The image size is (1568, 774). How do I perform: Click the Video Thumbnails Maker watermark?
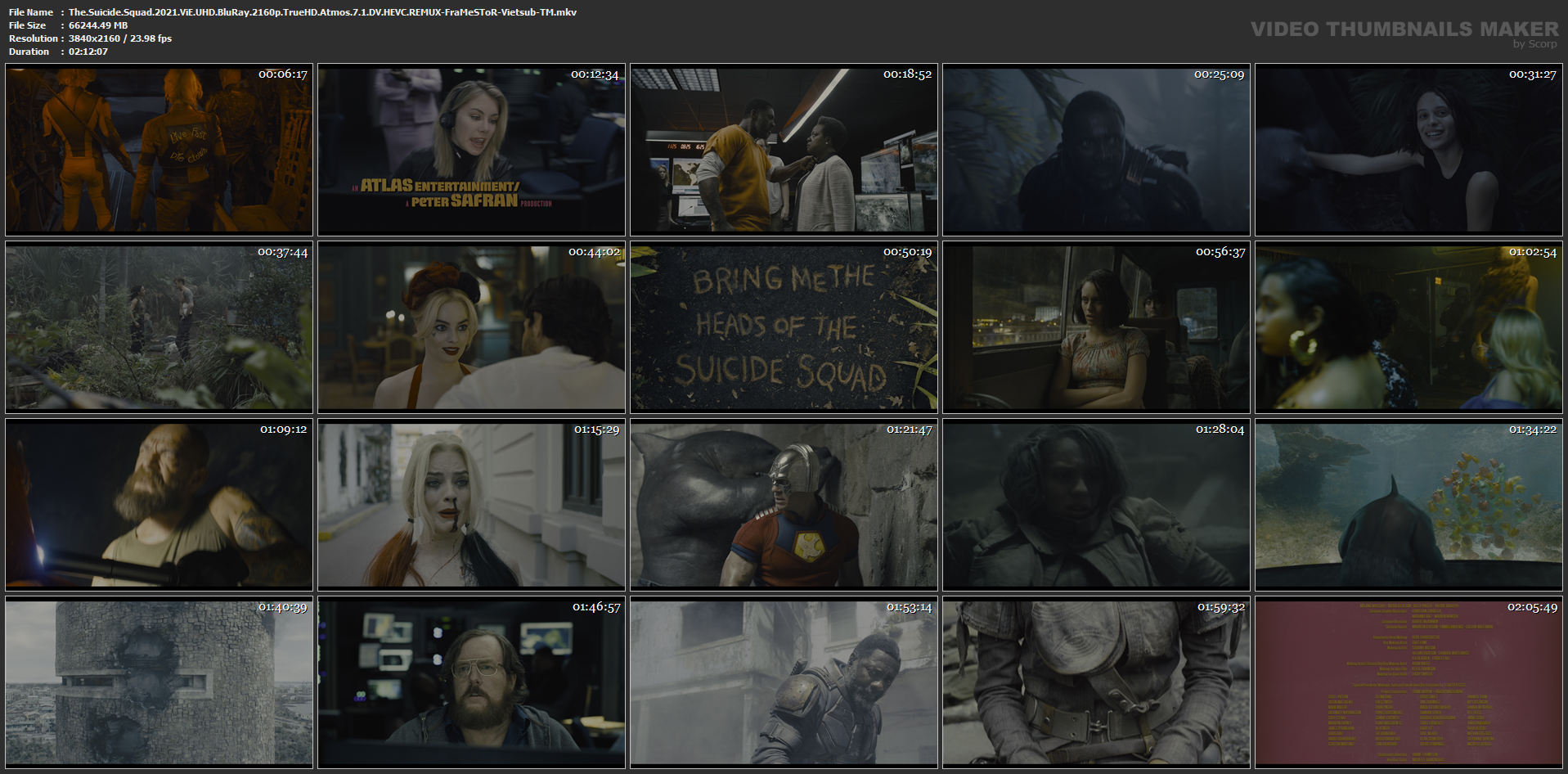click(x=1404, y=34)
